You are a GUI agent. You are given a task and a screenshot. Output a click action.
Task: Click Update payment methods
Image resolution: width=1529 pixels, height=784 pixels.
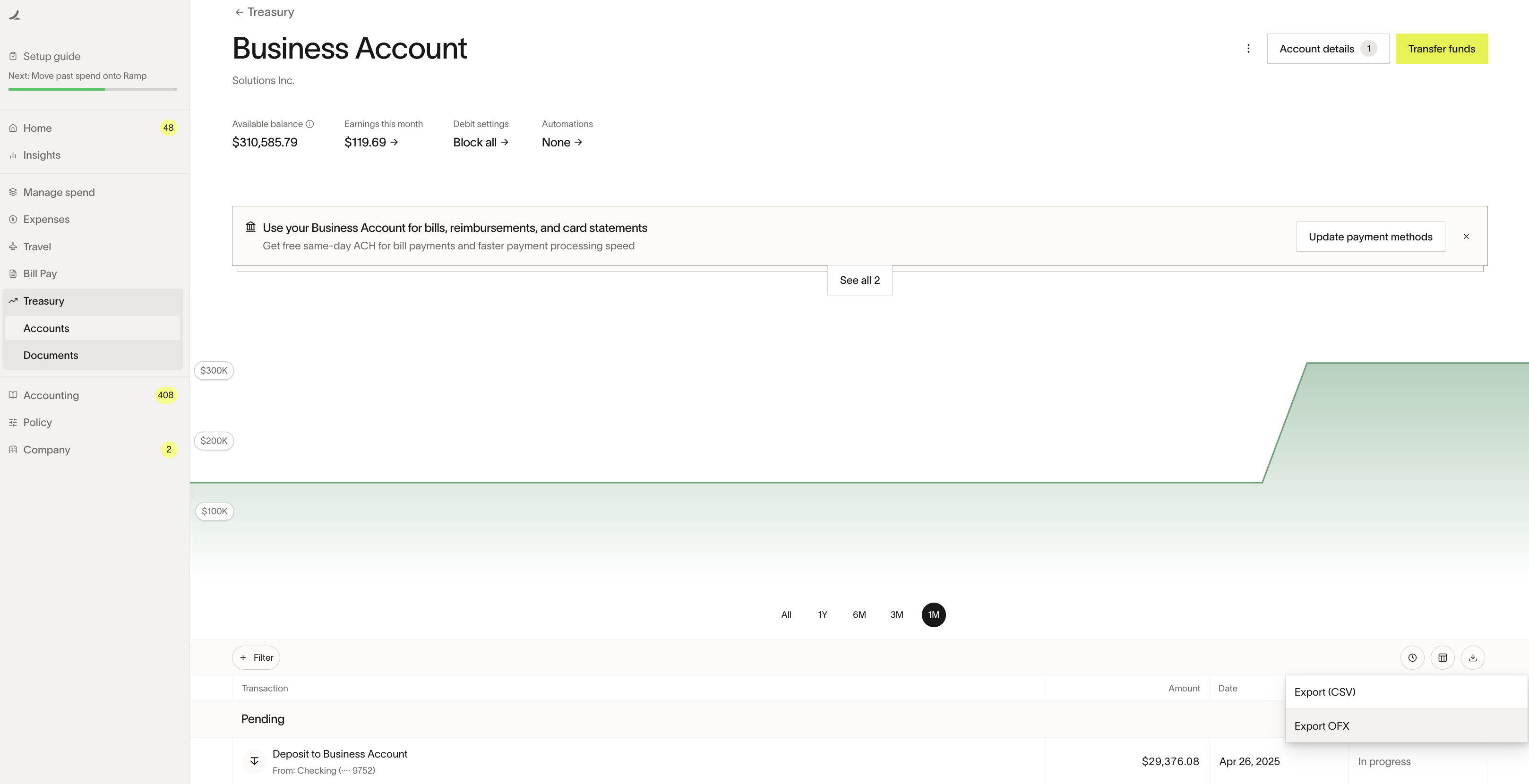coord(1371,237)
